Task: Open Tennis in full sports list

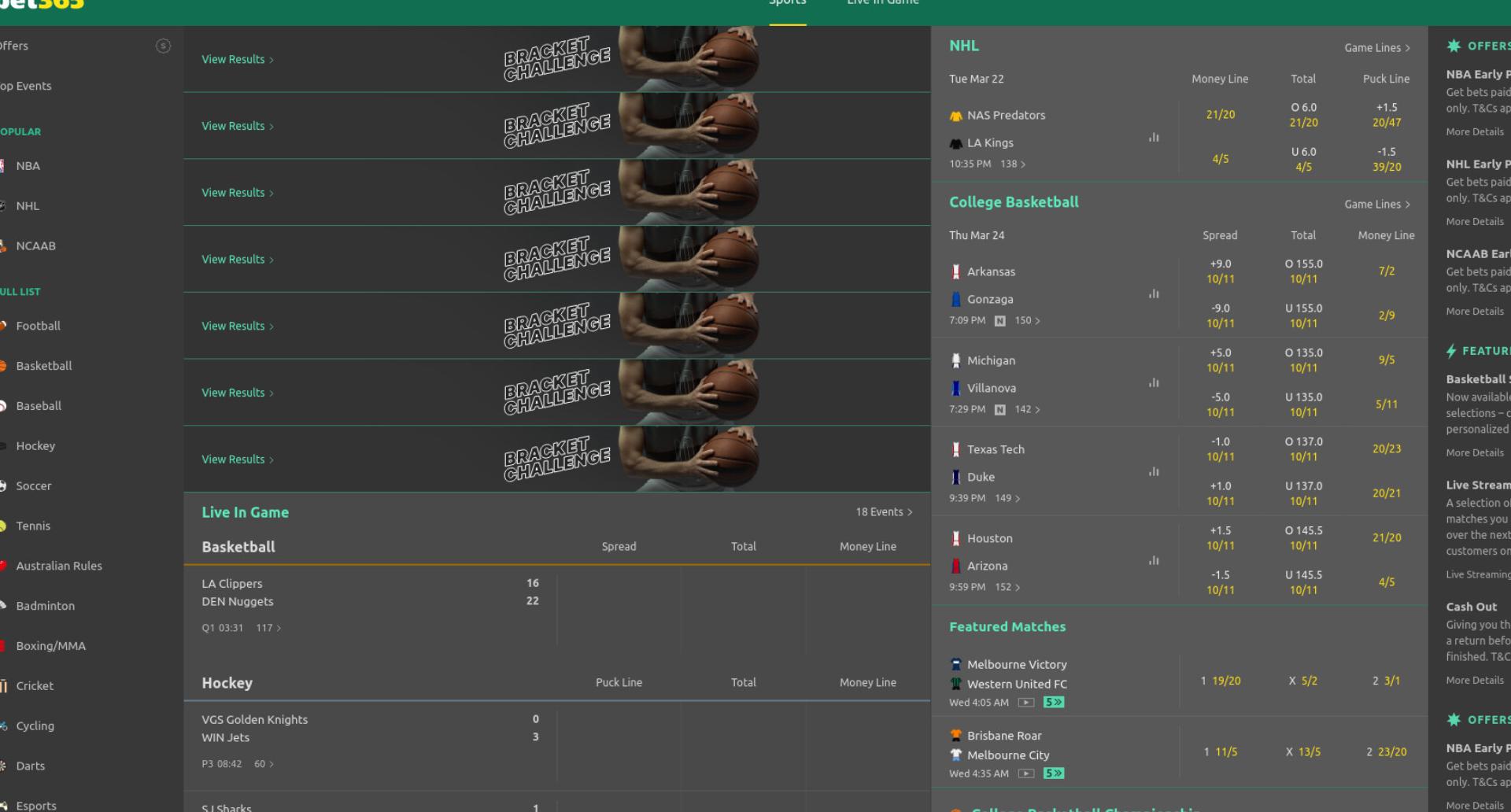Action: [x=33, y=526]
